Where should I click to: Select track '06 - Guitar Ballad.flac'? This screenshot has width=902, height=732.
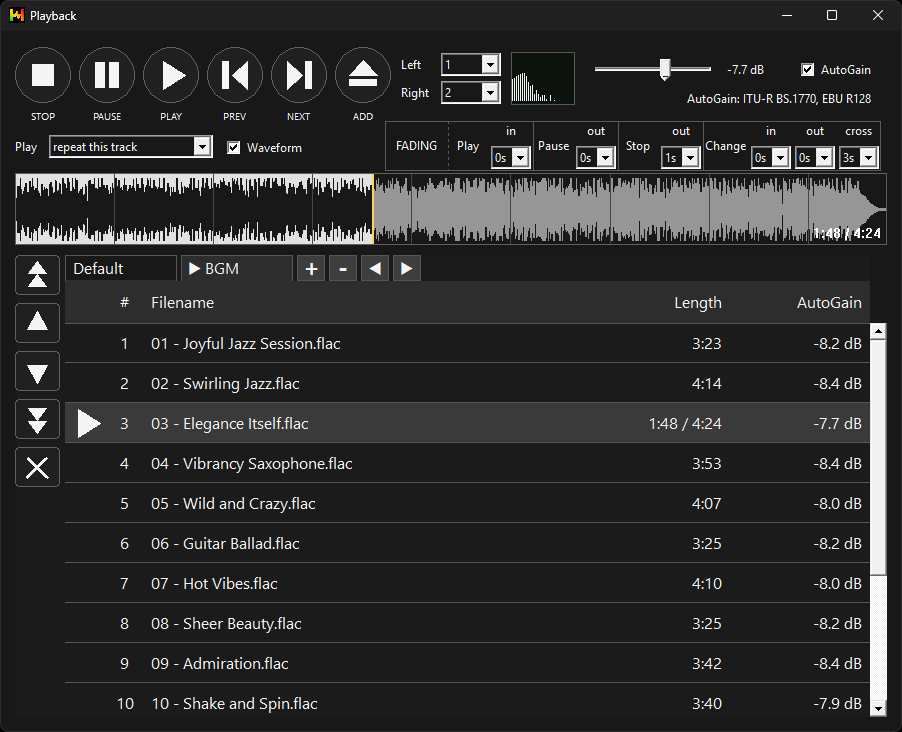(x=467, y=543)
